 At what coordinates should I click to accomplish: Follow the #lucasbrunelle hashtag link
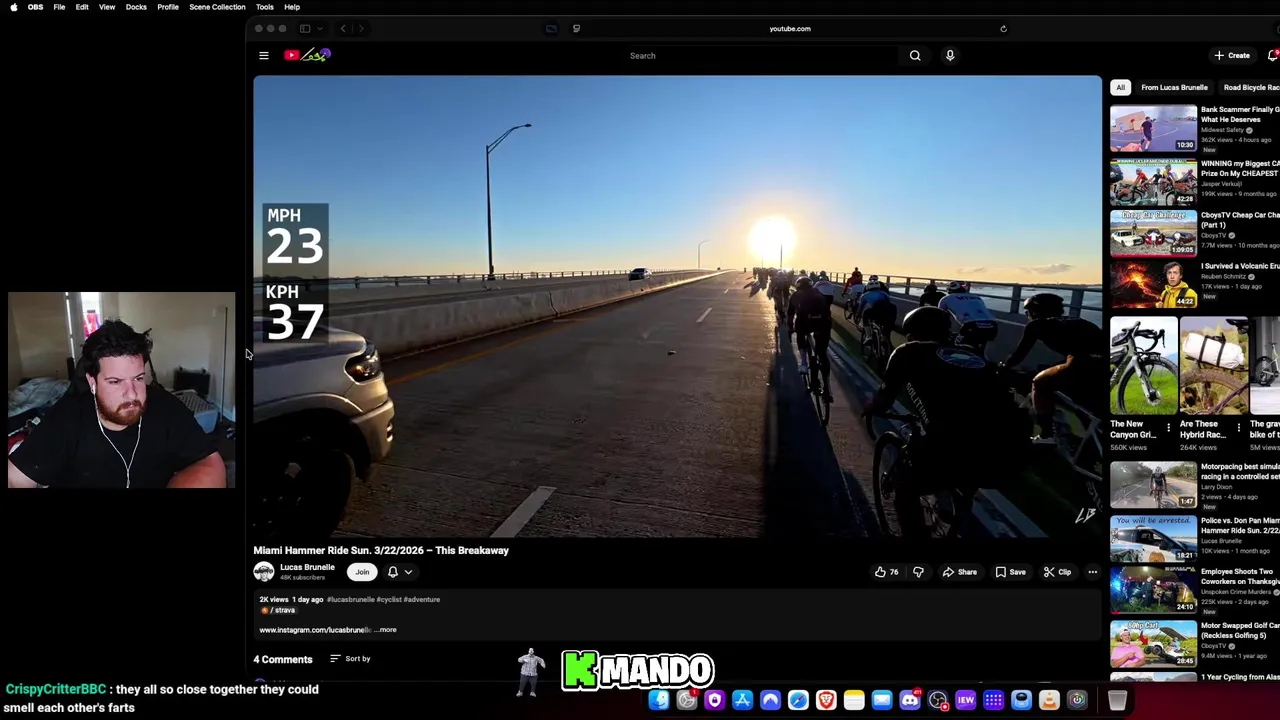[x=350, y=599]
